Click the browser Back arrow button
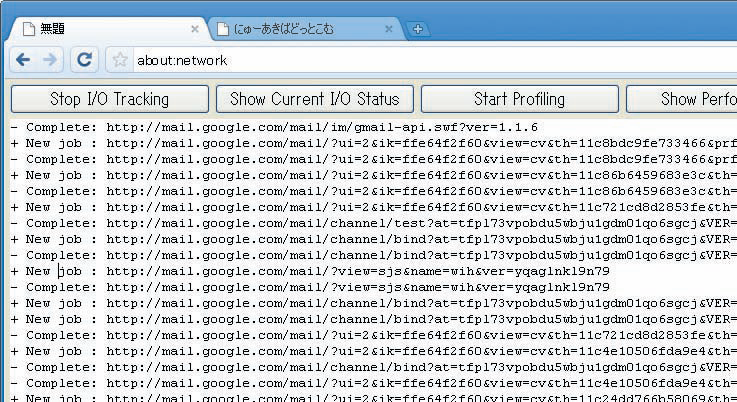 click(23, 60)
